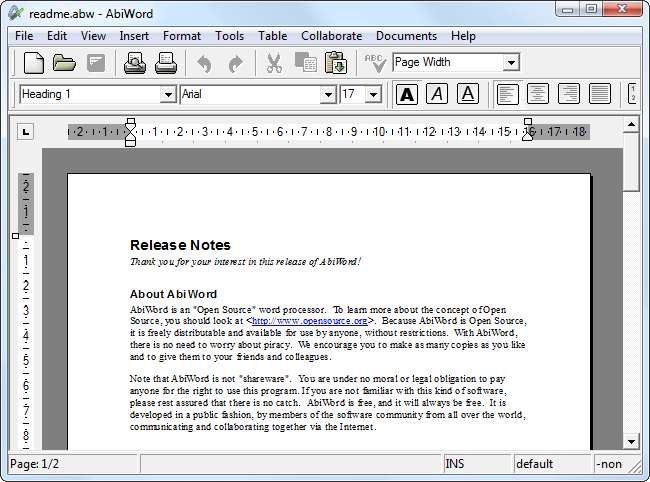Click in the font size field showing 17
Viewport: 650px width, 482px height.
click(x=353, y=94)
